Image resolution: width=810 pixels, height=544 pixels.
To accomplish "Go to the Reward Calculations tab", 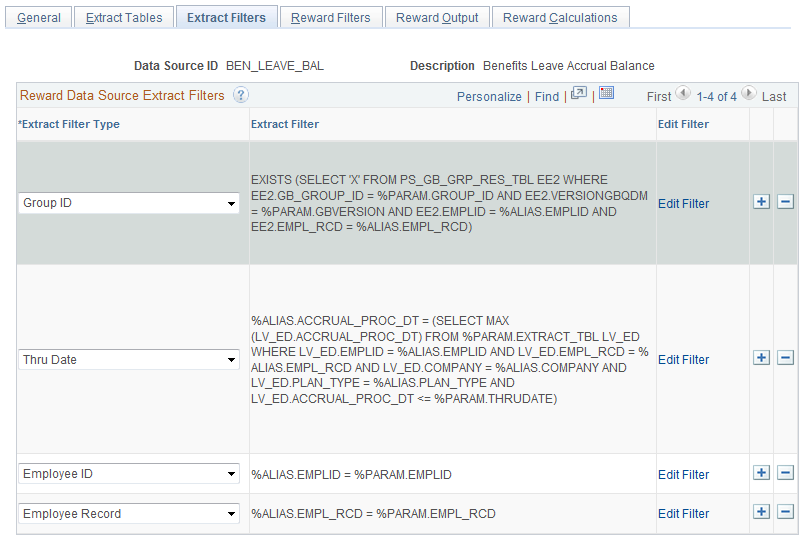I will pos(560,18).
